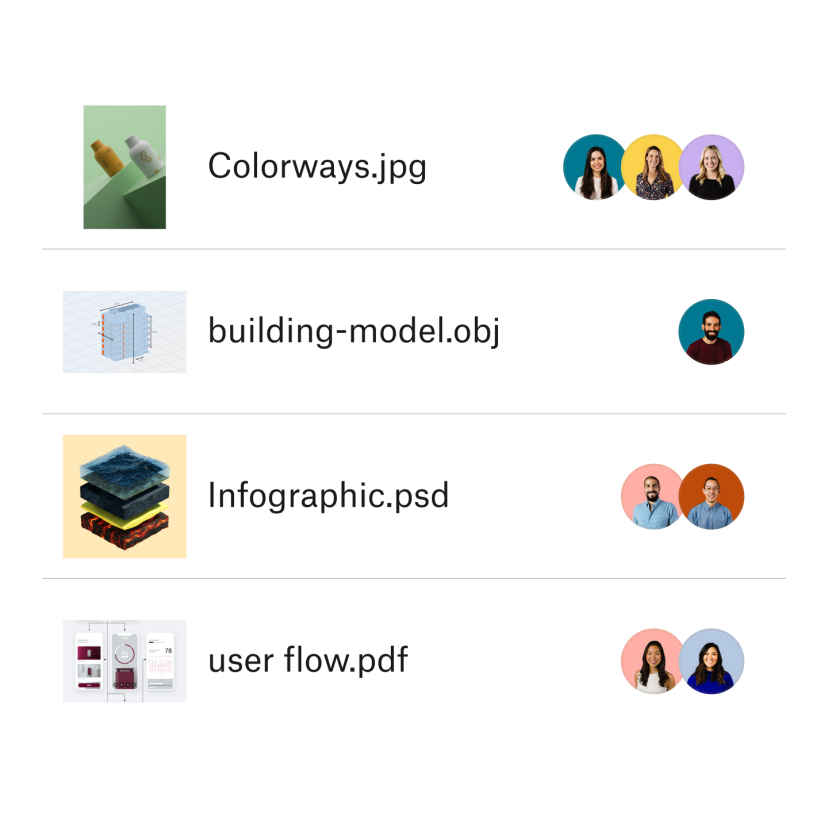Click the orange avatar next to Infographic.psd
The width and height of the screenshot is (828, 828).
coord(712,495)
